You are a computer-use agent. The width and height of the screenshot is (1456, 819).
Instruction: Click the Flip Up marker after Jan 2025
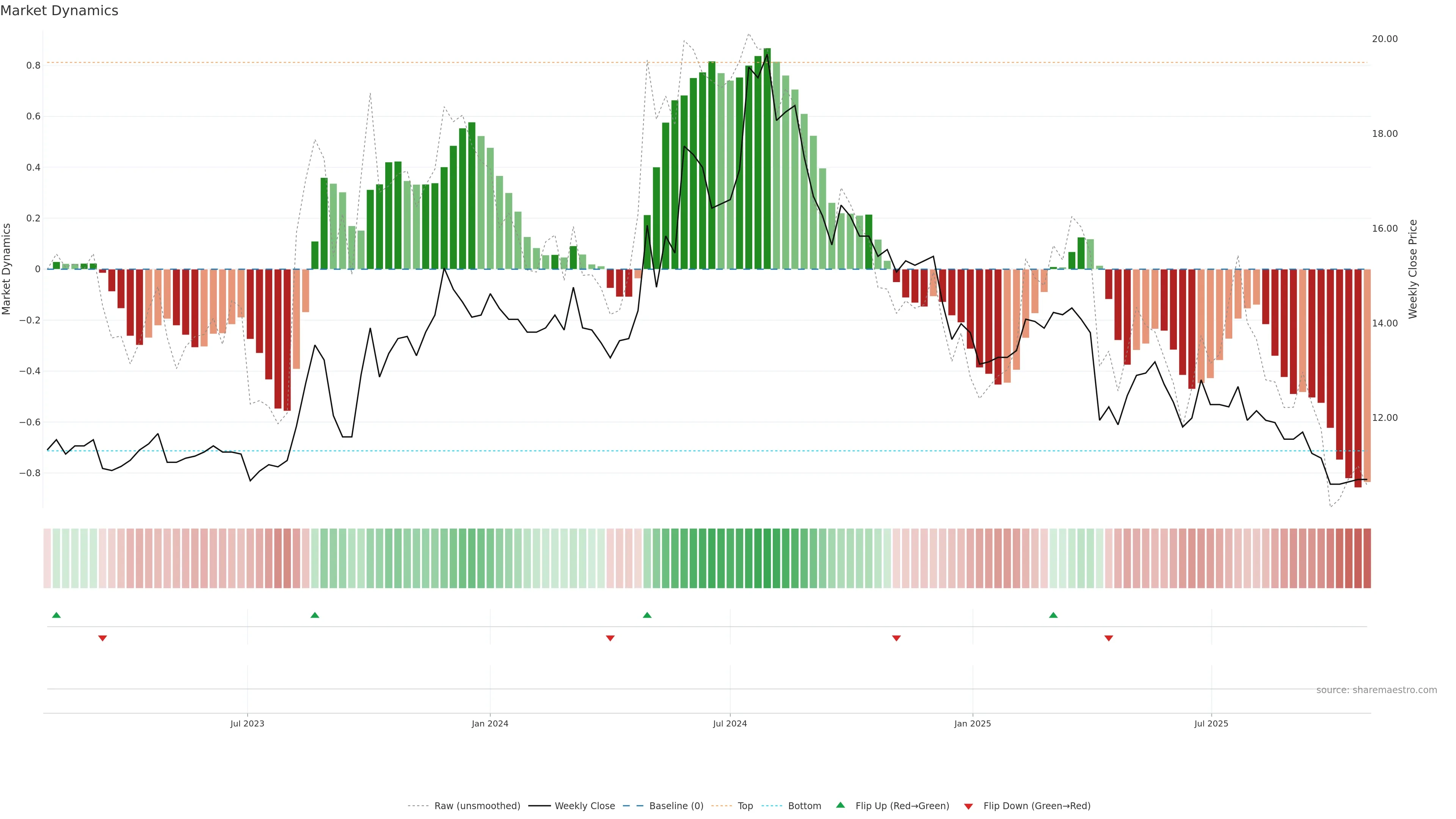point(1053,615)
